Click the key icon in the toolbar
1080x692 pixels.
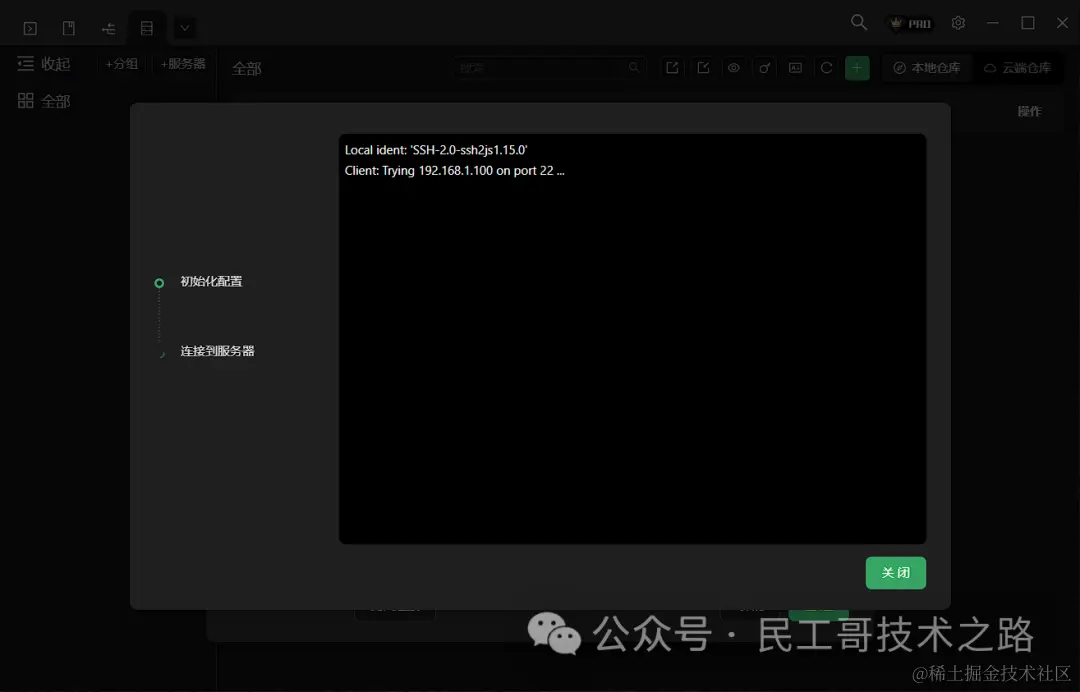point(764,67)
